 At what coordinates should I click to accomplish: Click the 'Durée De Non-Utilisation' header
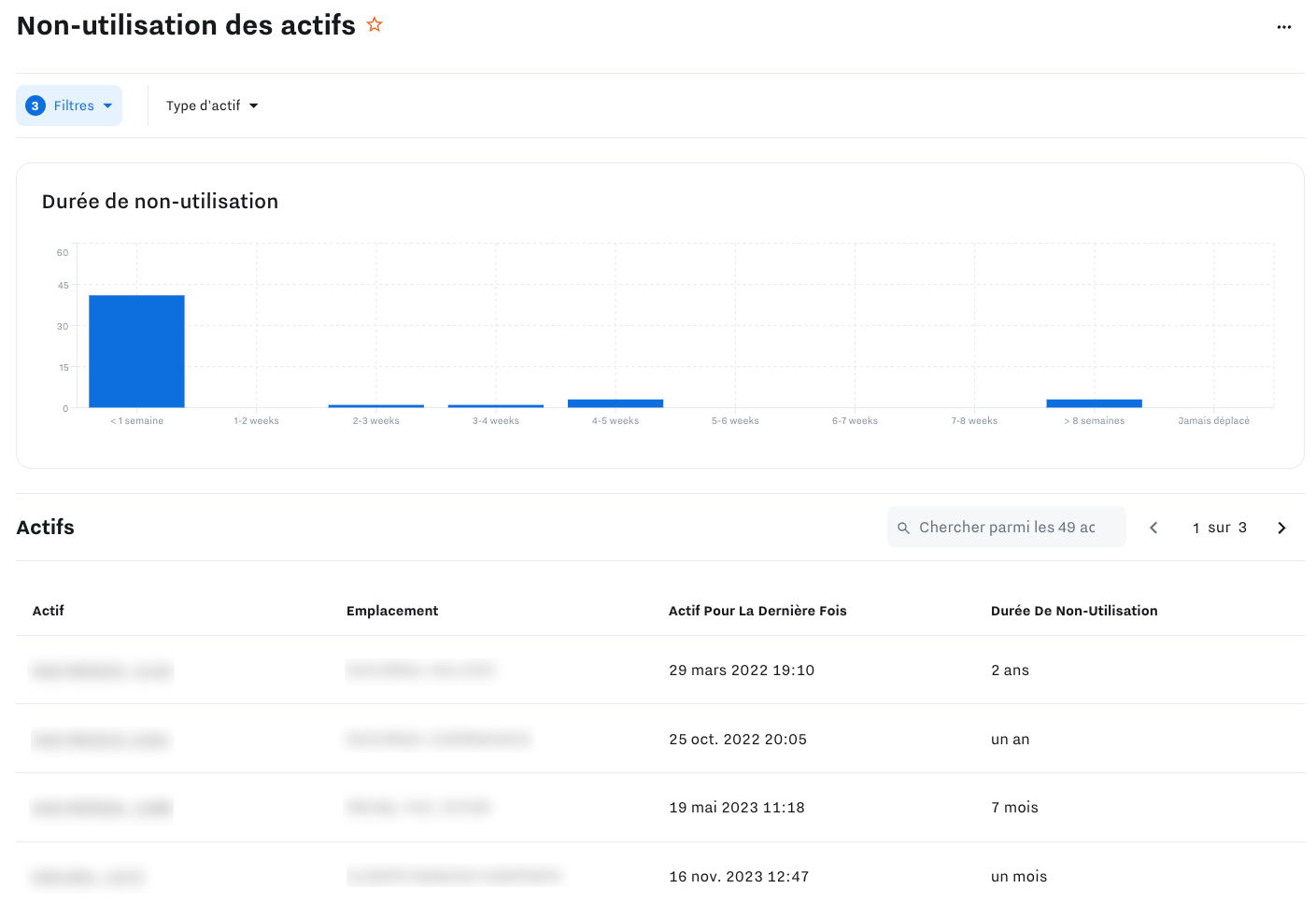[x=1074, y=611]
